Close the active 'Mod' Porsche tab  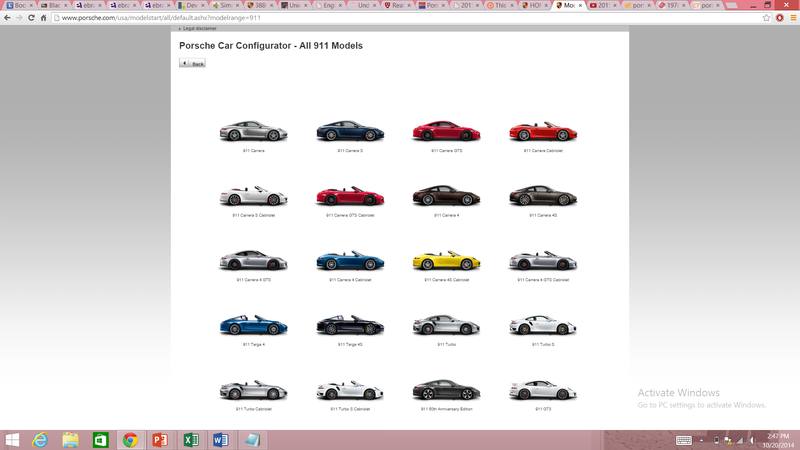[580, 5]
